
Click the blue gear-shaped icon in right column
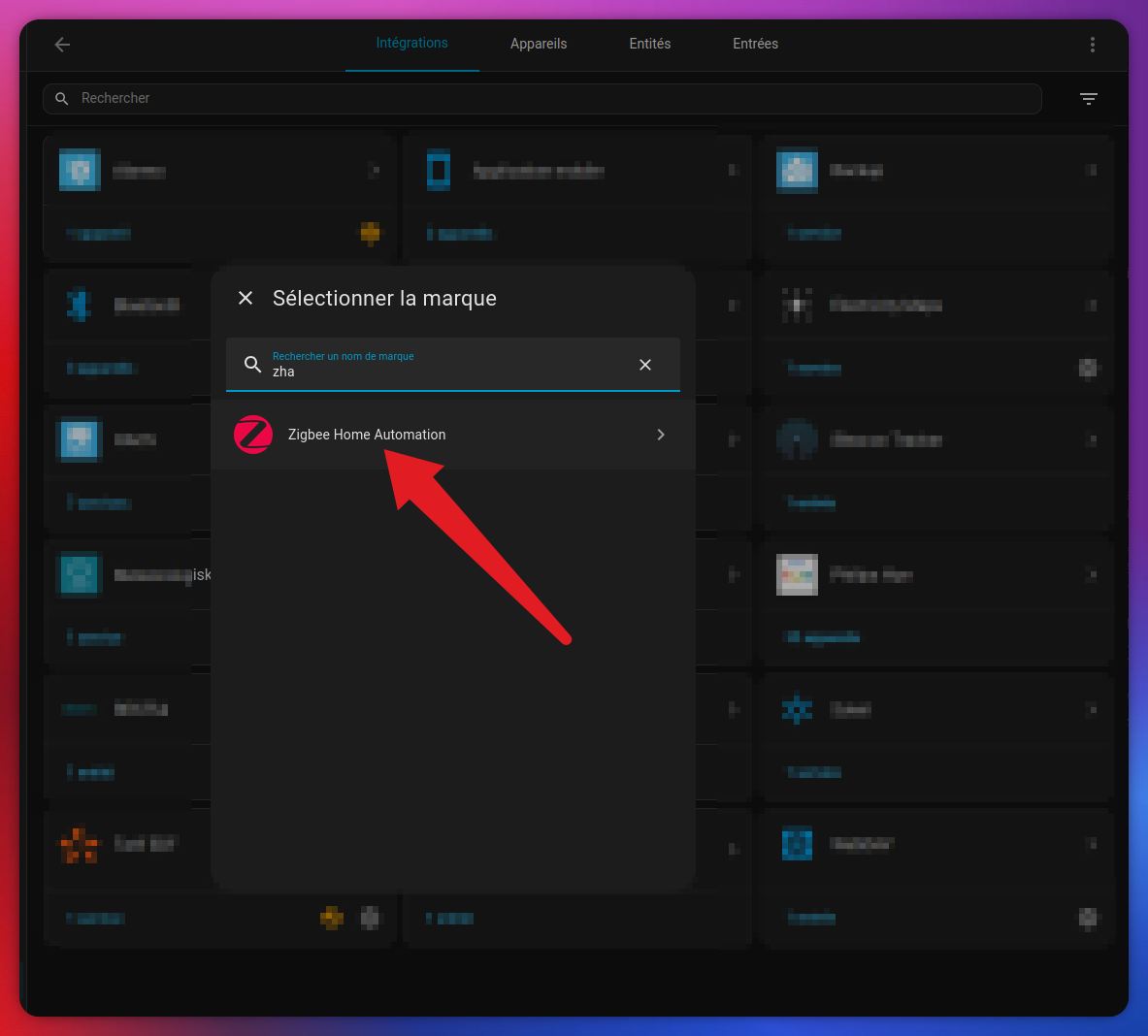(797, 709)
